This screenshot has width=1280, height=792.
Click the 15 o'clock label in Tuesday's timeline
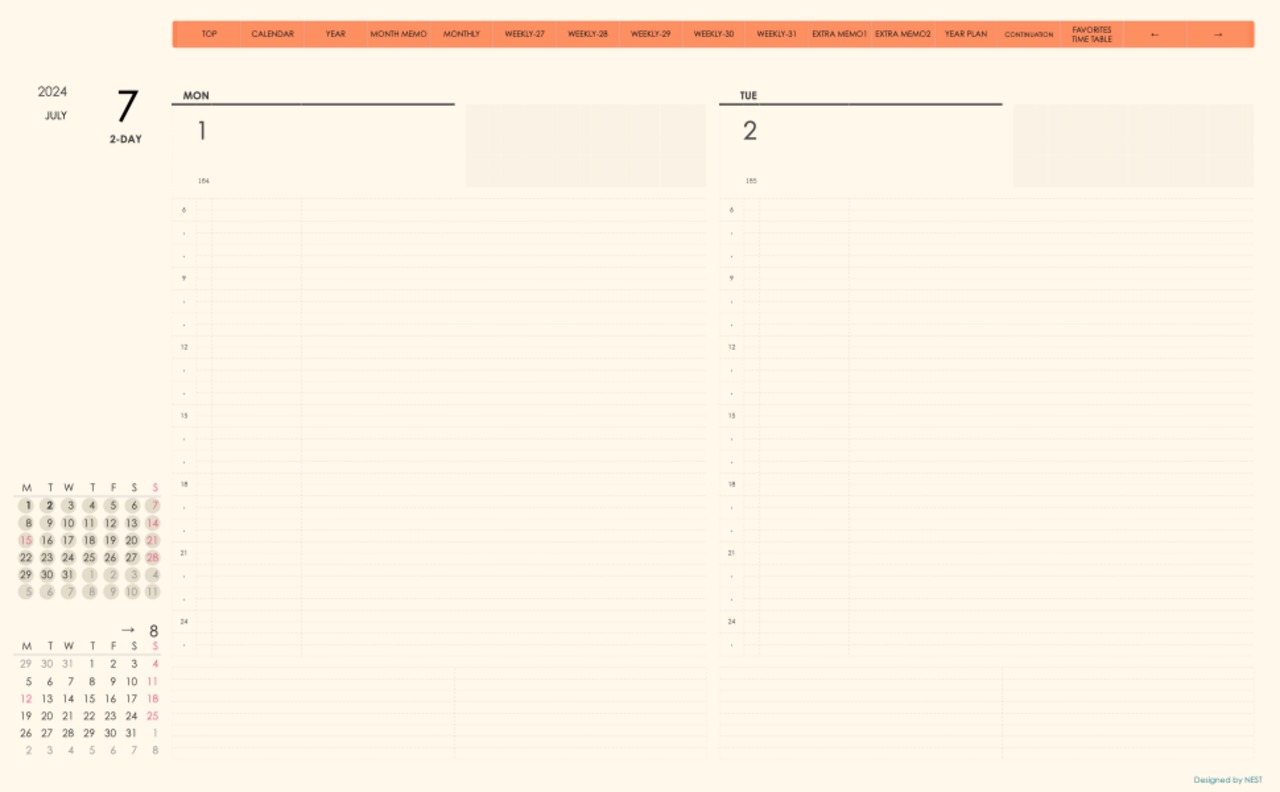(732, 415)
